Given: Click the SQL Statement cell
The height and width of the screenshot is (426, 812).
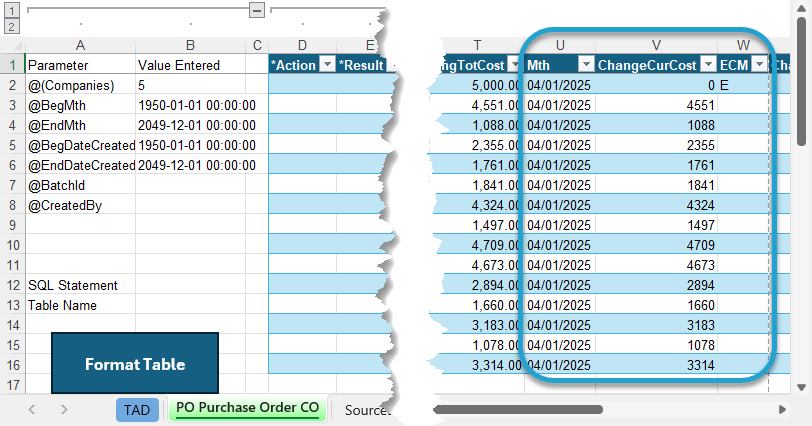Looking at the screenshot, I should [x=80, y=285].
